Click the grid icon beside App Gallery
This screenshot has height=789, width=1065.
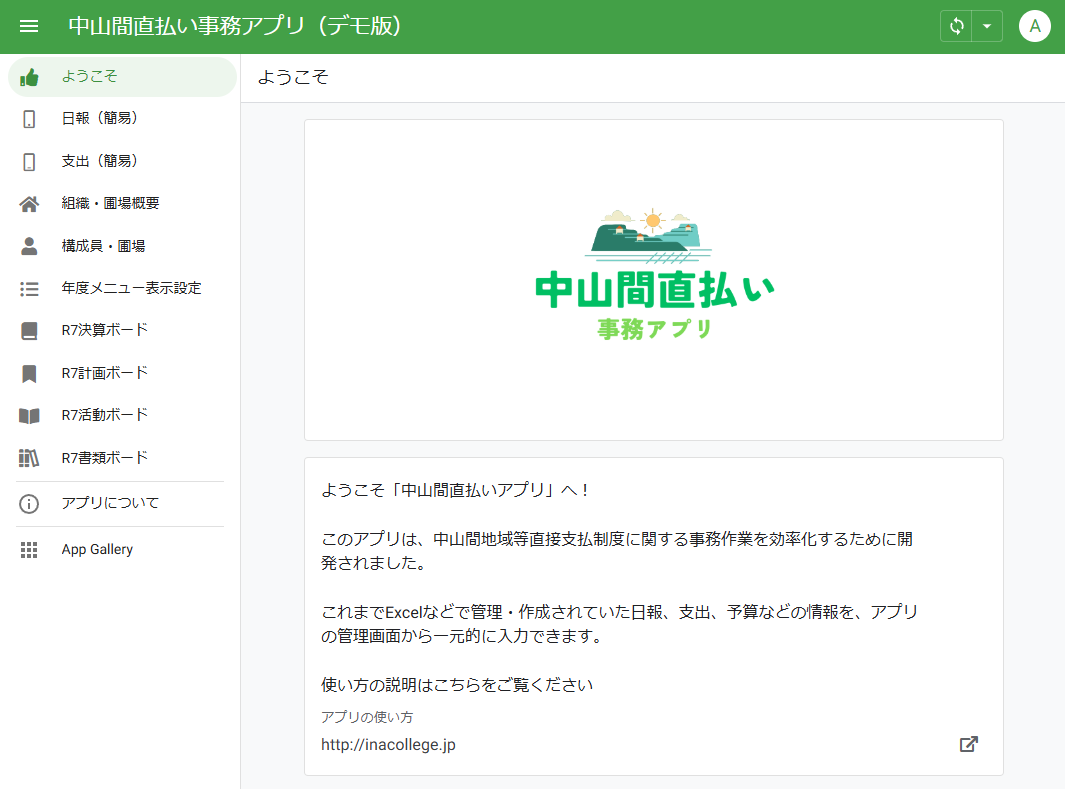[x=29, y=550]
